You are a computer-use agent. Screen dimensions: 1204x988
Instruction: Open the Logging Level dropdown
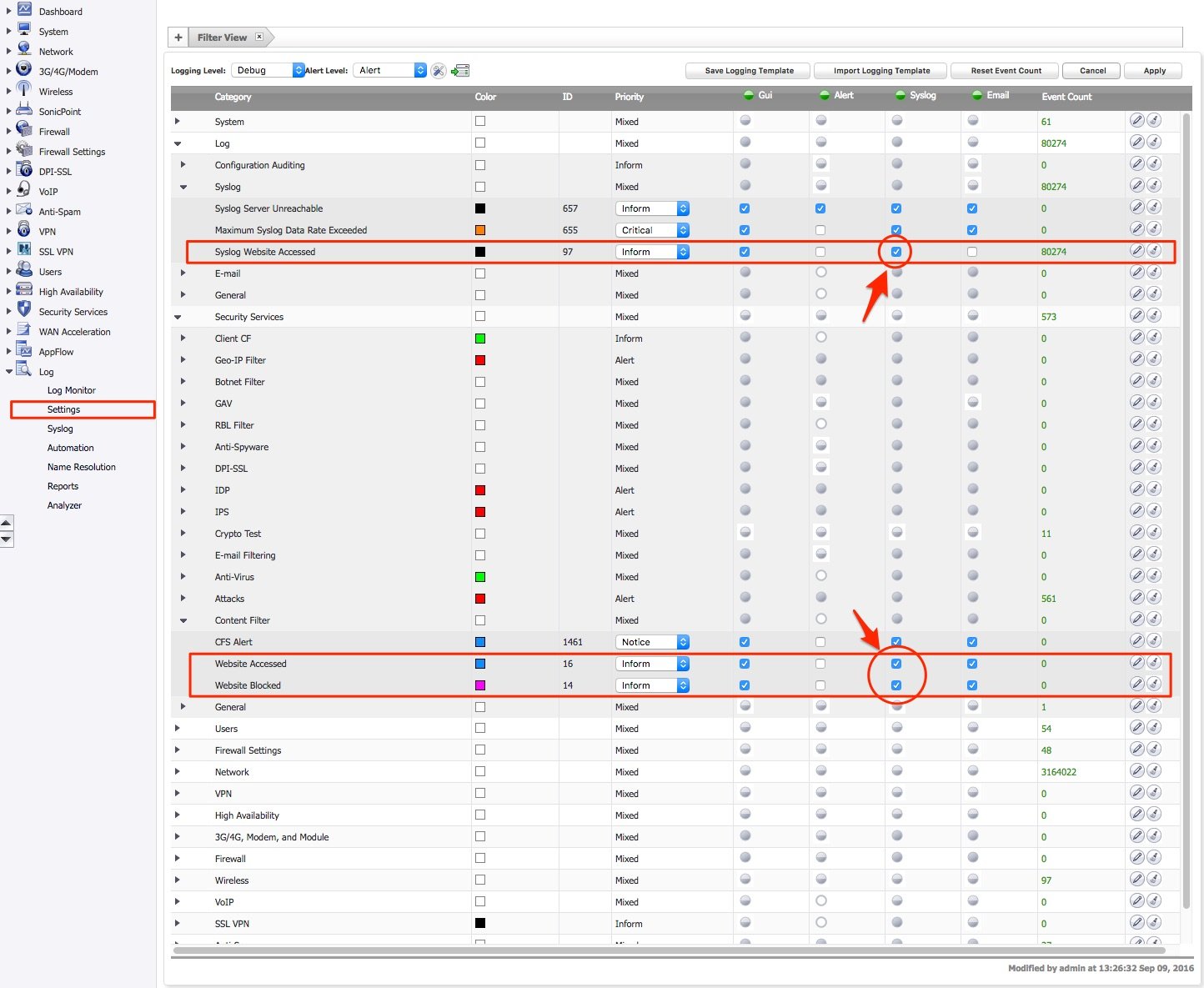[268, 71]
